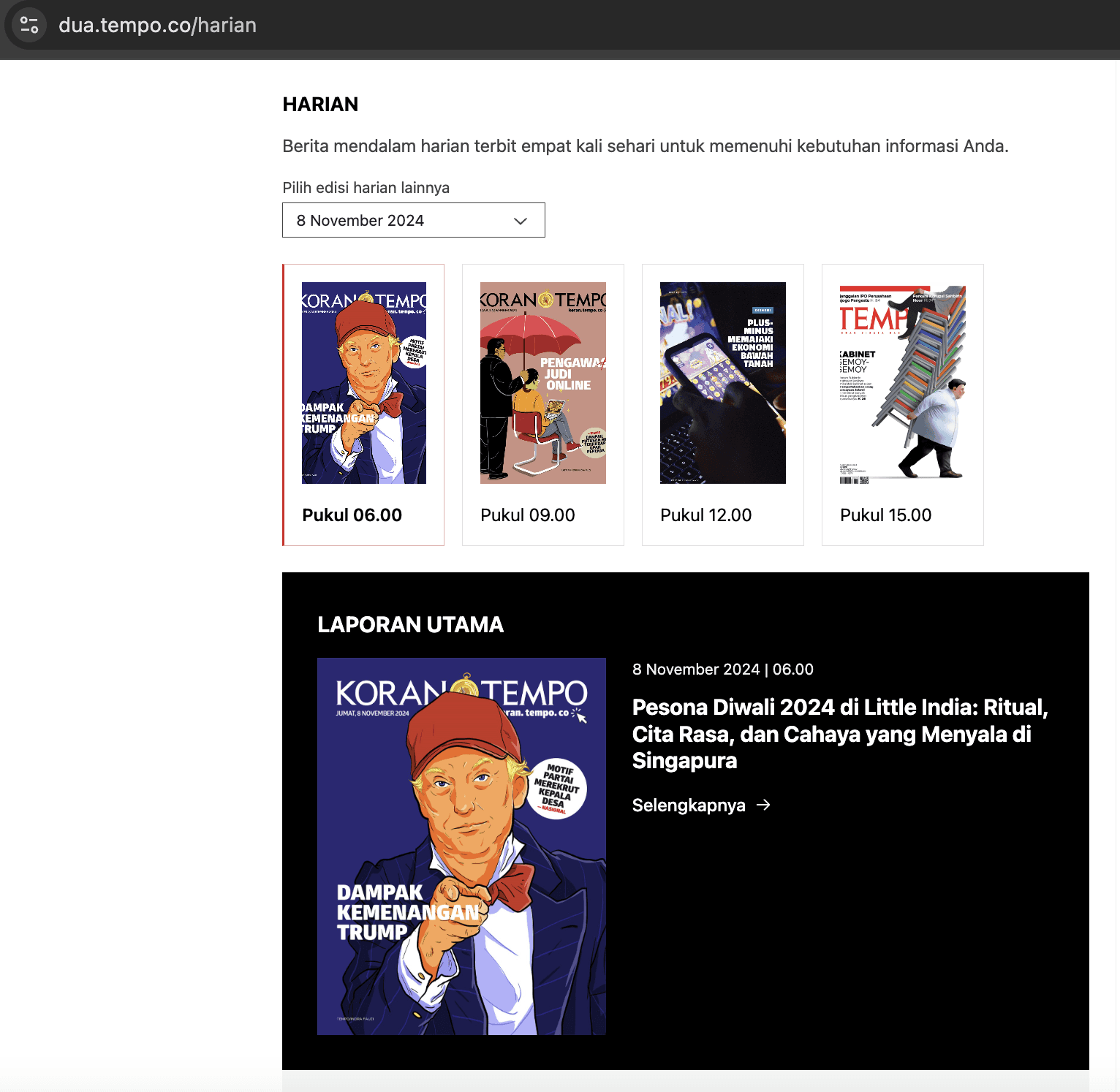Image resolution: width=1120 pixels, height=1092 pixels.
Task: Open the Kabinet Gemoy cover thumbnail
Action: tap(903, 383)
